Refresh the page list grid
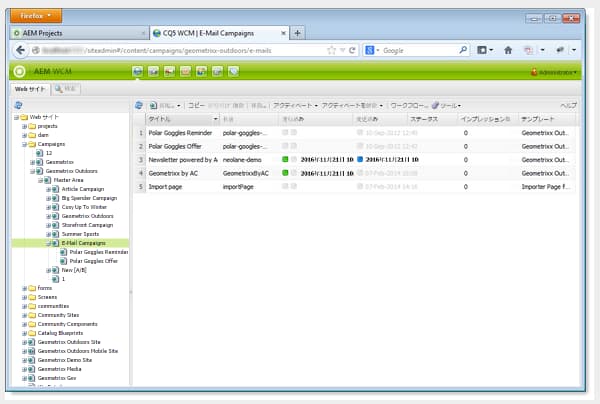Screen dimensions: 600x404 [139, 105]
